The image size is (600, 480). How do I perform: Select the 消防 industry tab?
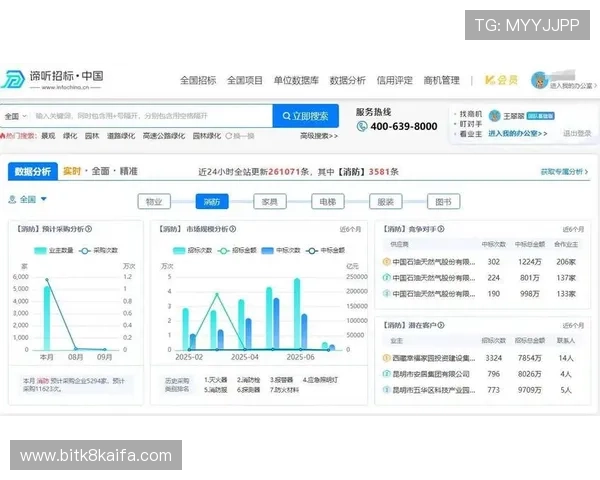coord(212,202)
